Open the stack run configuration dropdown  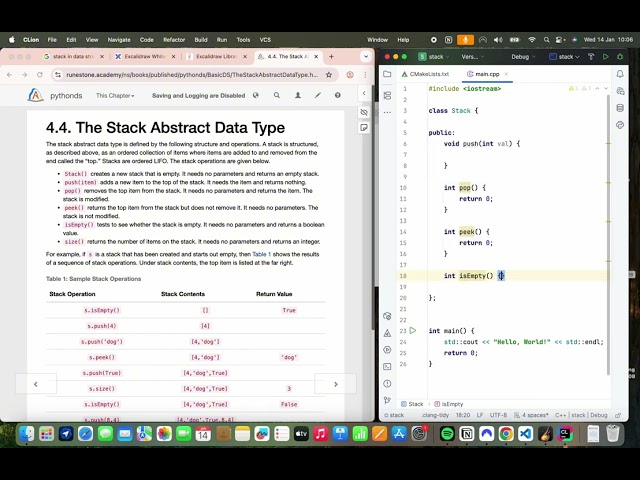[x=564, y=57]
